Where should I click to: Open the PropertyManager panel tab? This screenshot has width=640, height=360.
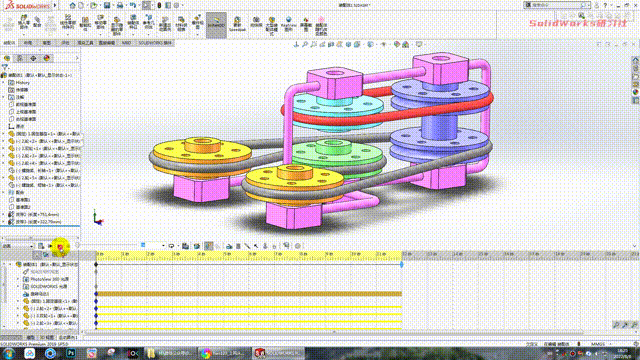click(20, 58)
